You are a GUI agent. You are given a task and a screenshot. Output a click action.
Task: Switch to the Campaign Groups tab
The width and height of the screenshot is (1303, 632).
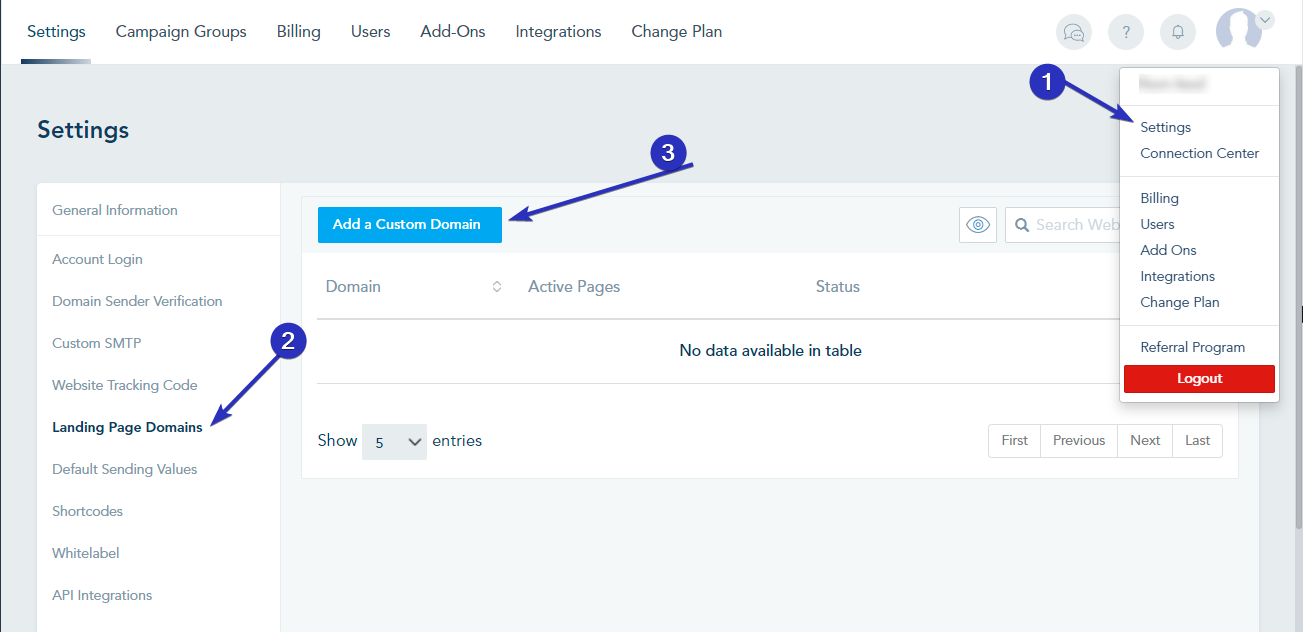(x=181, y=31)
